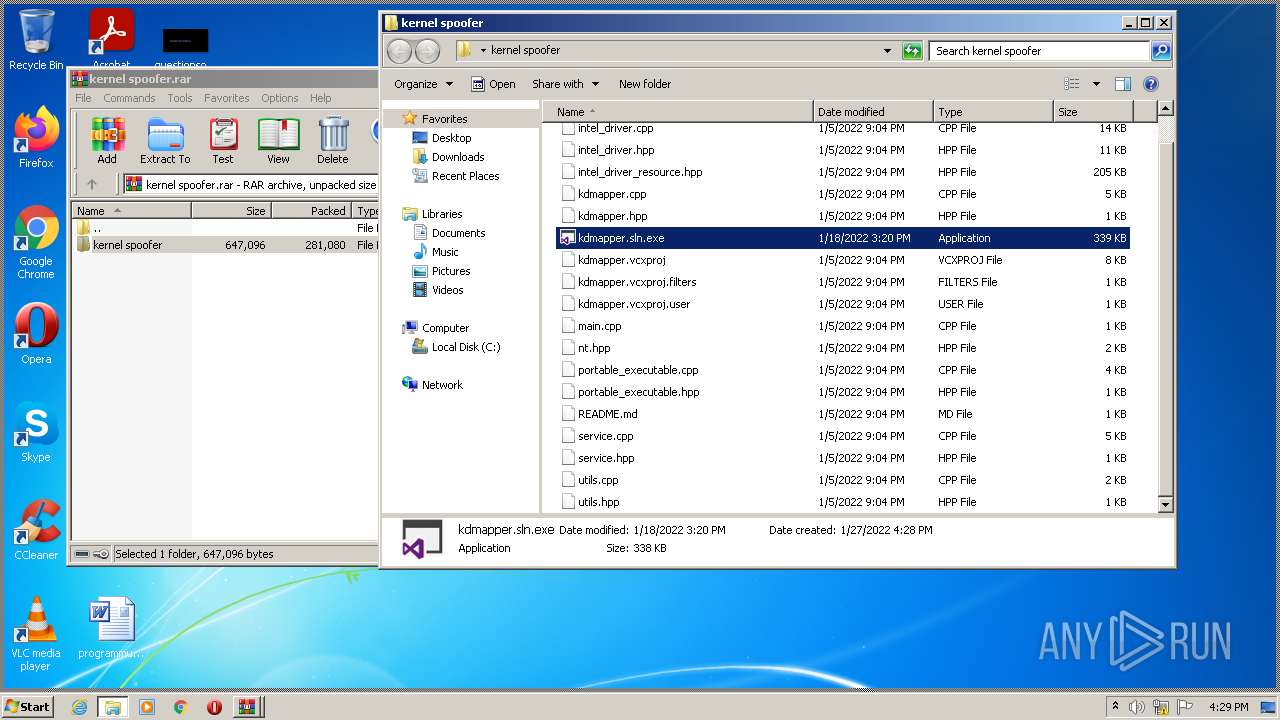Image resolution: width=1280 pixels, height=720 pixels.
Task: Select the kdmapper.sln.exe file
Action: [x=845, y=238]
